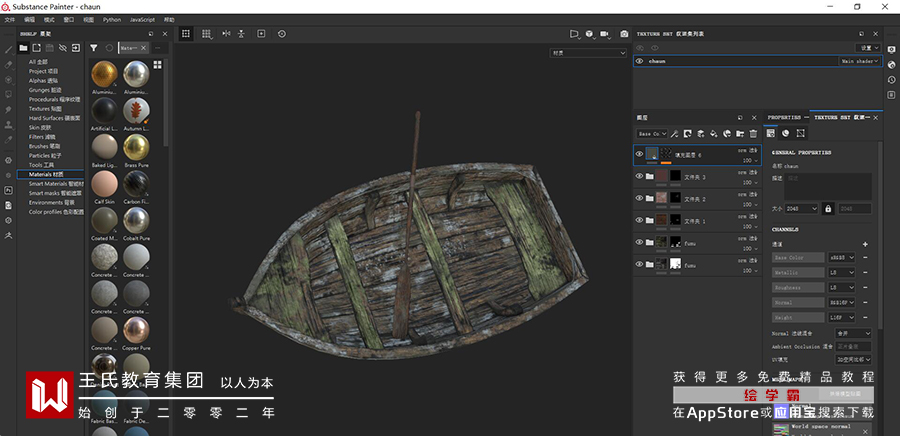Select Brushes category in shelf list
Screen dimensions: 900x436
pyautogui.click(x=43, y=146)
